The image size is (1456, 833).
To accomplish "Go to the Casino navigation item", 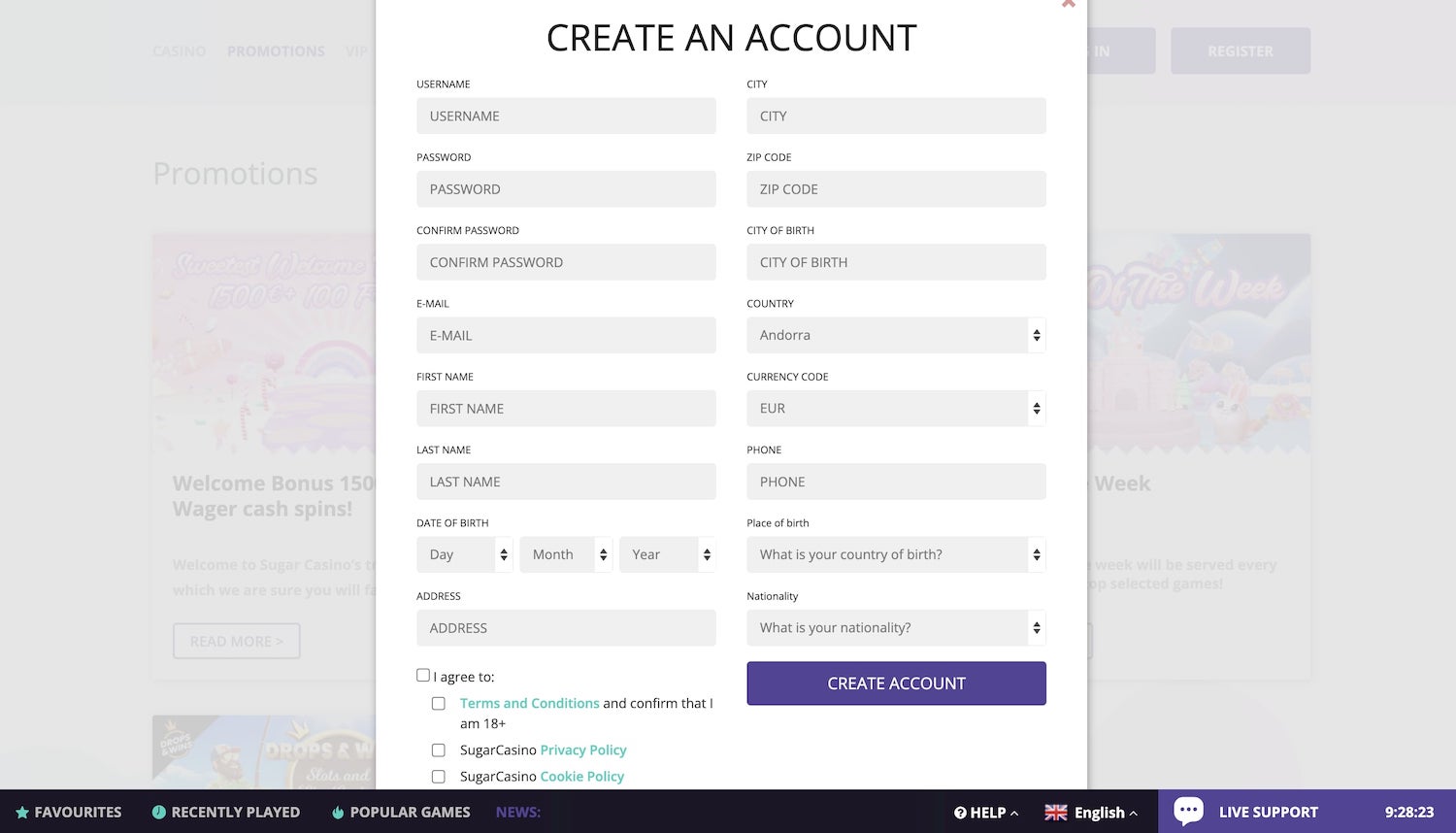I will (180, 51).
